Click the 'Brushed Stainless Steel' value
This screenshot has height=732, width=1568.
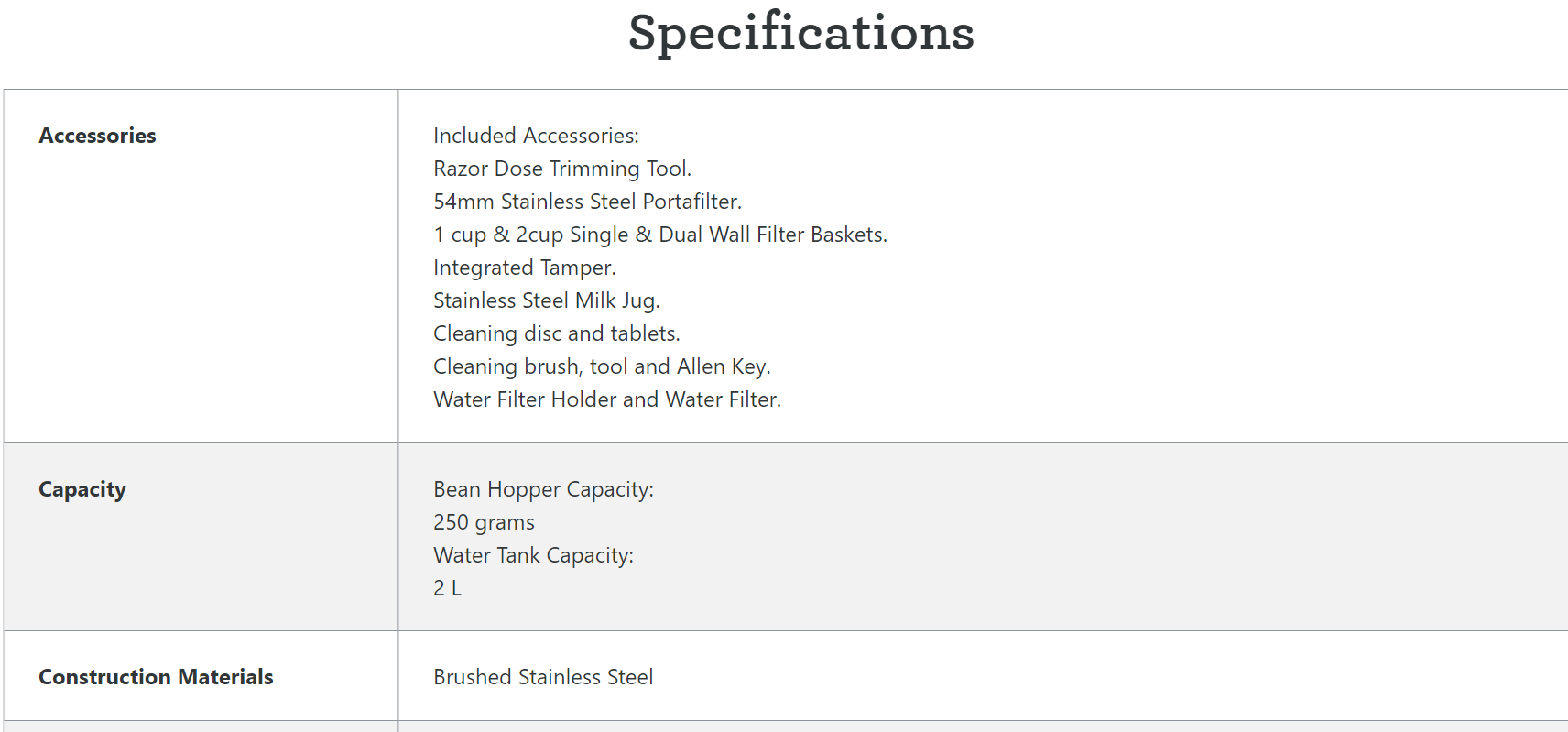(543, 677)
